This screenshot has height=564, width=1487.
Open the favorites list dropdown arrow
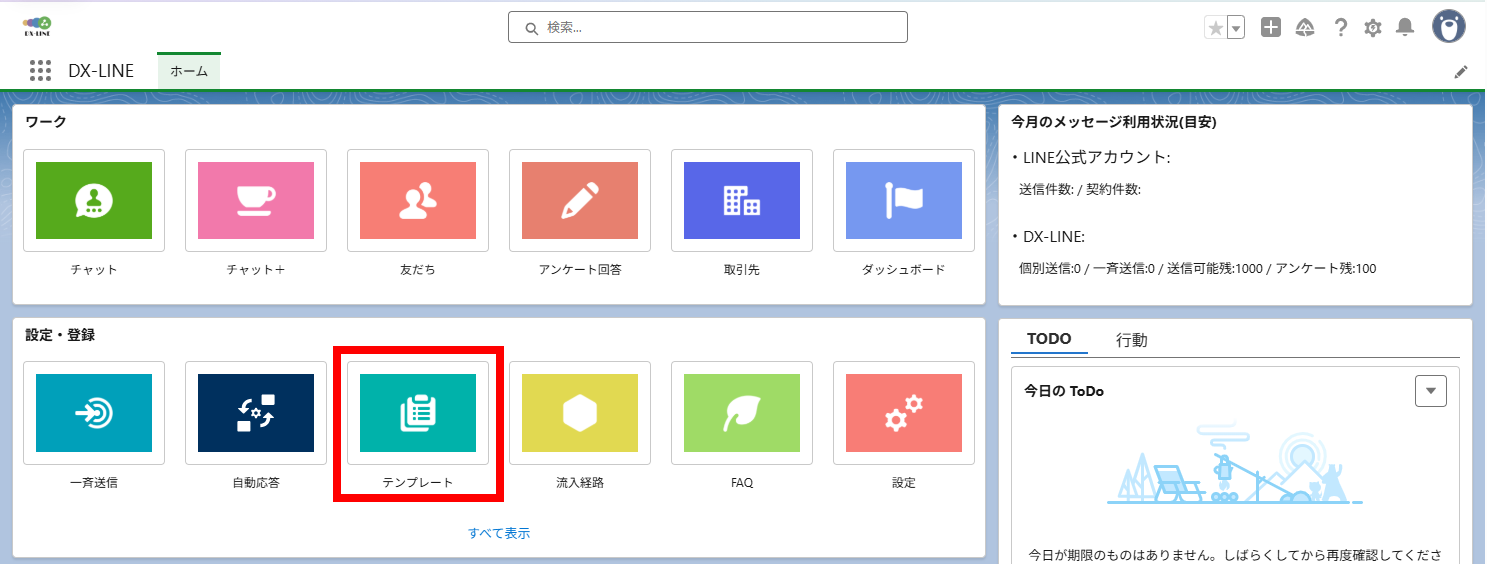tap(1236, 28)
